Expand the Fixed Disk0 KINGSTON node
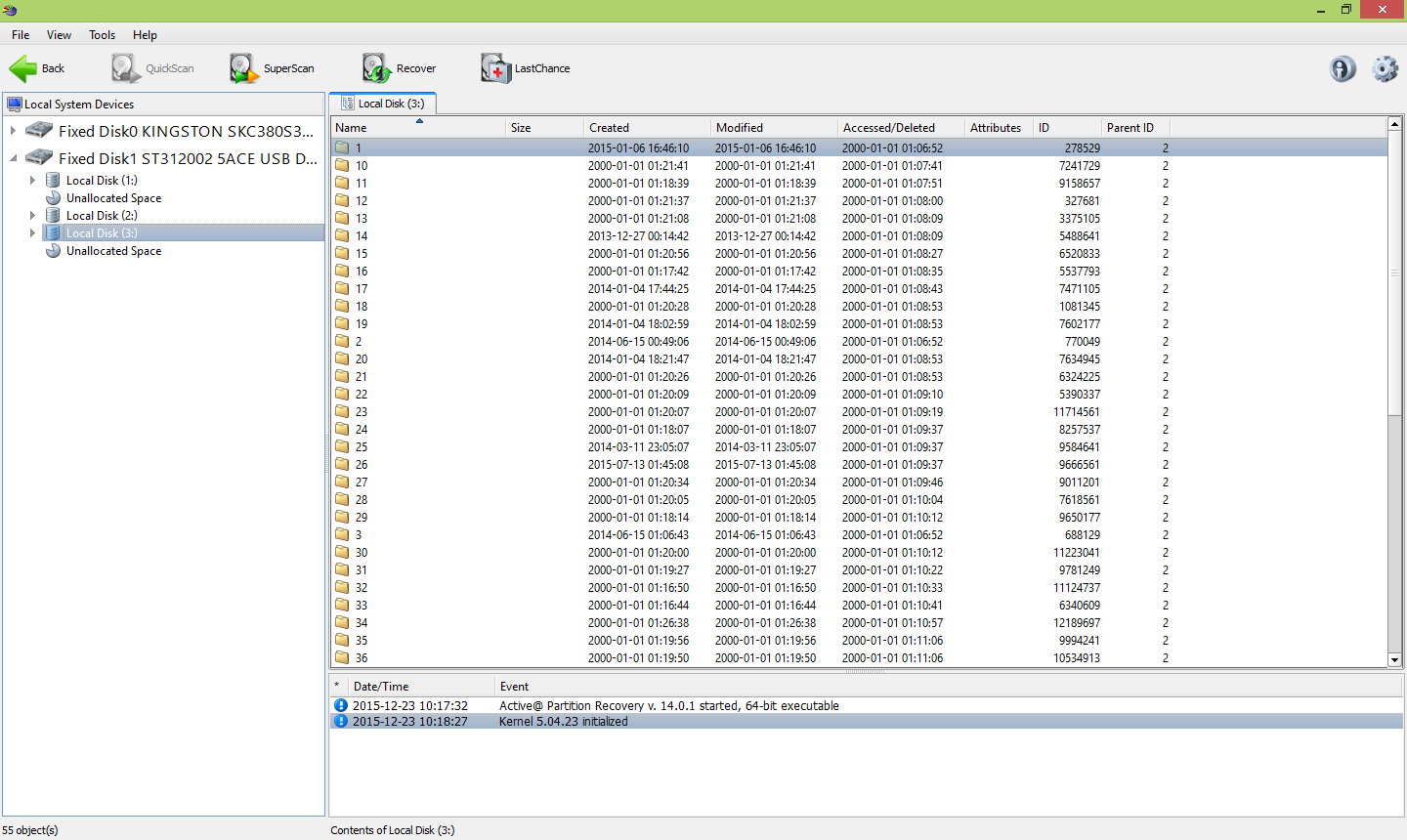Screen dimensions: 1407x840 tap(13, 131)
